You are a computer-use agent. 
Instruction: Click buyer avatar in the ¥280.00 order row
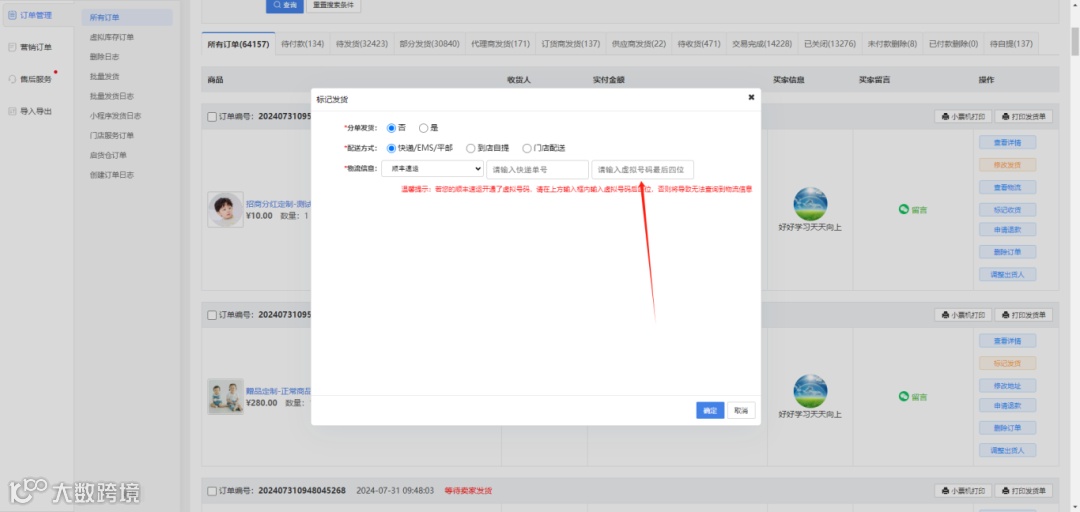tap(810, 391)
